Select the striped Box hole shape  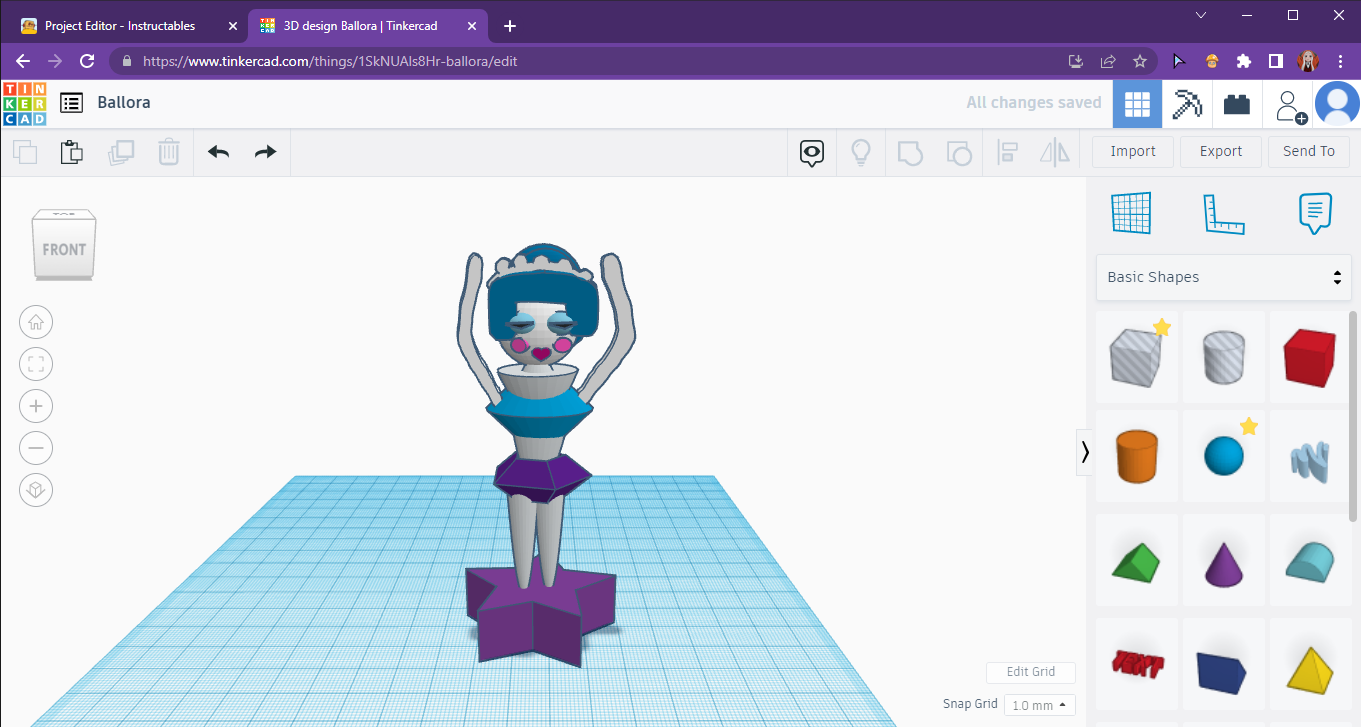click(x=1137, y=355)
